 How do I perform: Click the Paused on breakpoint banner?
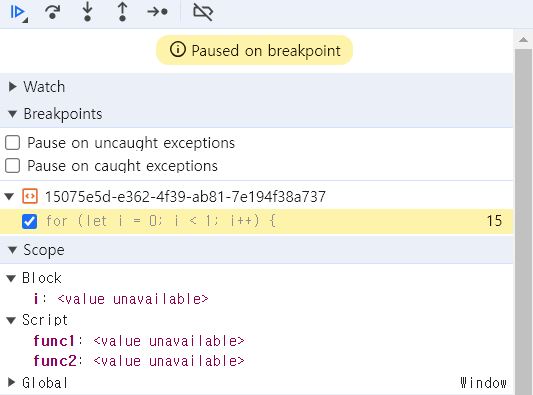click(254, 50)
